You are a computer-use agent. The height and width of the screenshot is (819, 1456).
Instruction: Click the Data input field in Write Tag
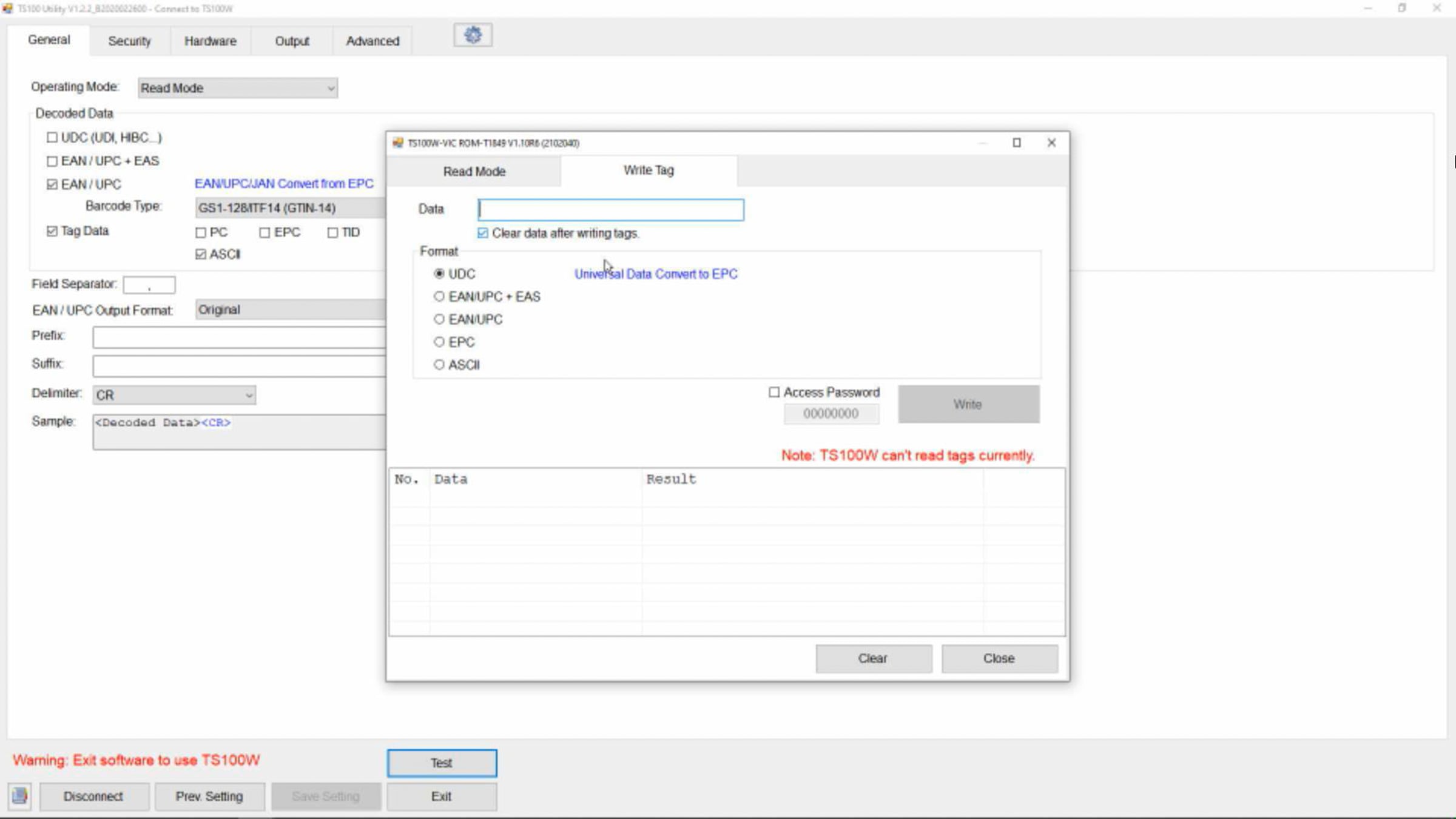[611, 210]
